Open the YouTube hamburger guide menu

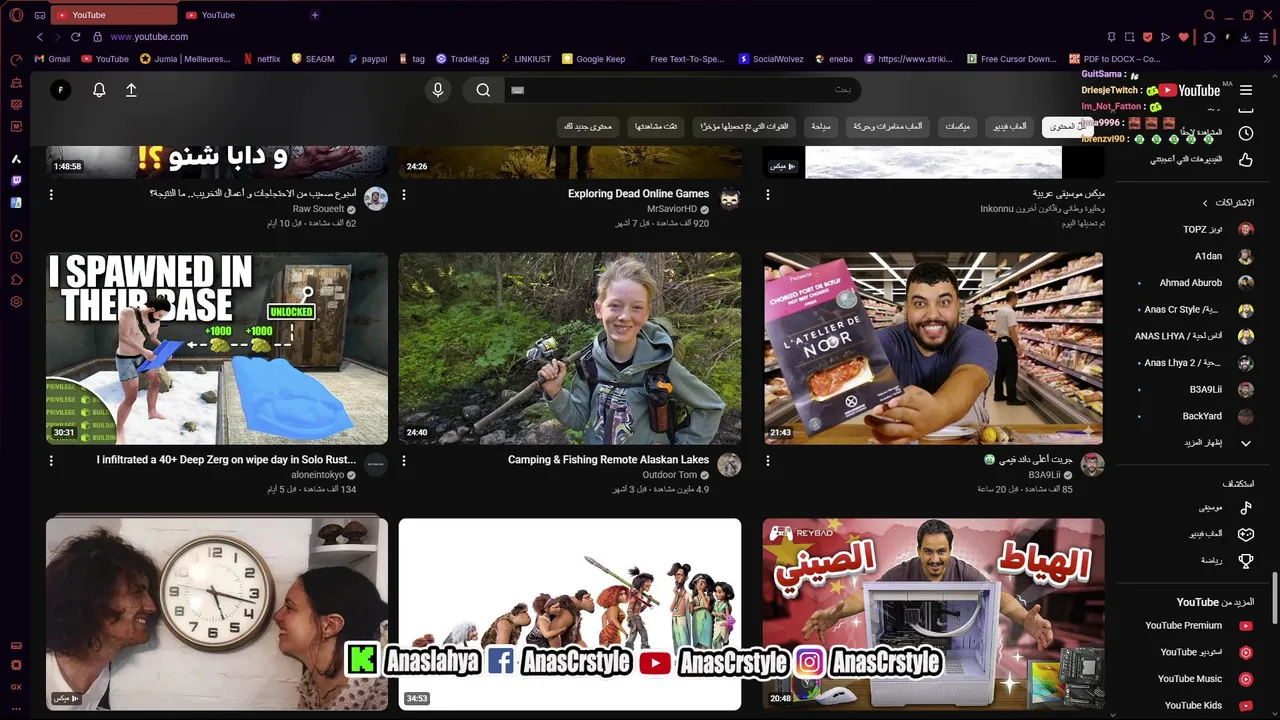1246,90
